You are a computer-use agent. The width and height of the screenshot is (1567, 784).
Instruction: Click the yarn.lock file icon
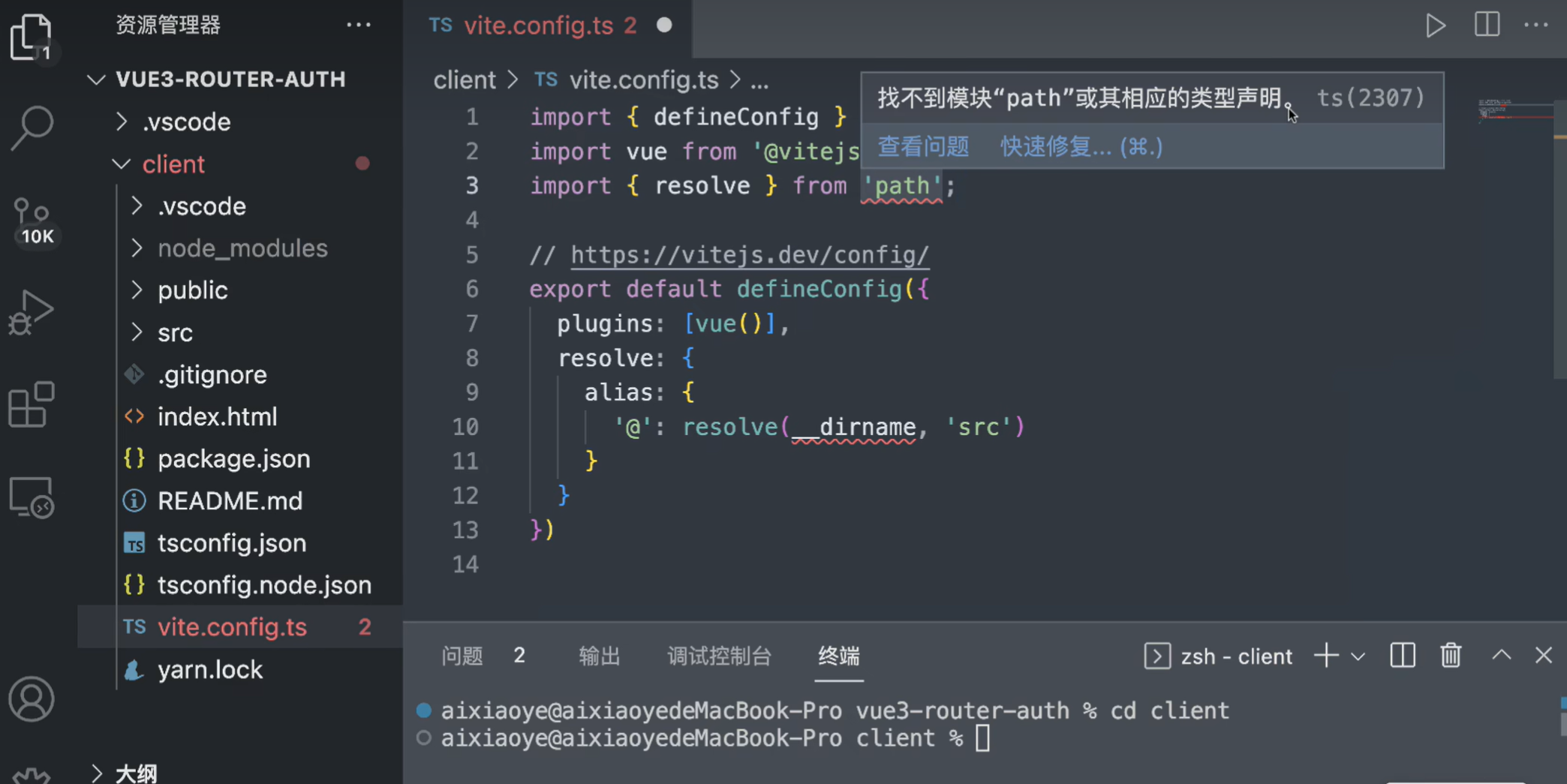click(x=134, y=669)
